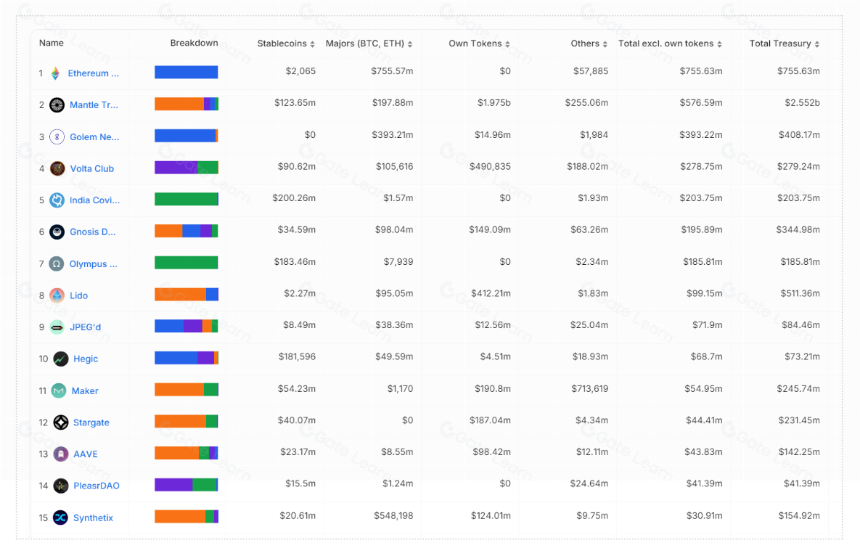Click the Ethereum logo icon in row 1

(55, 73)
